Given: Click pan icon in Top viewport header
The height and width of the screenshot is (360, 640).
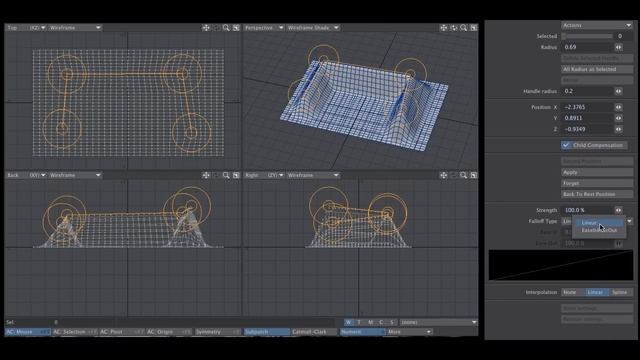Looking at the screenshot, I should pyautogui.click(x=206, y=28).
